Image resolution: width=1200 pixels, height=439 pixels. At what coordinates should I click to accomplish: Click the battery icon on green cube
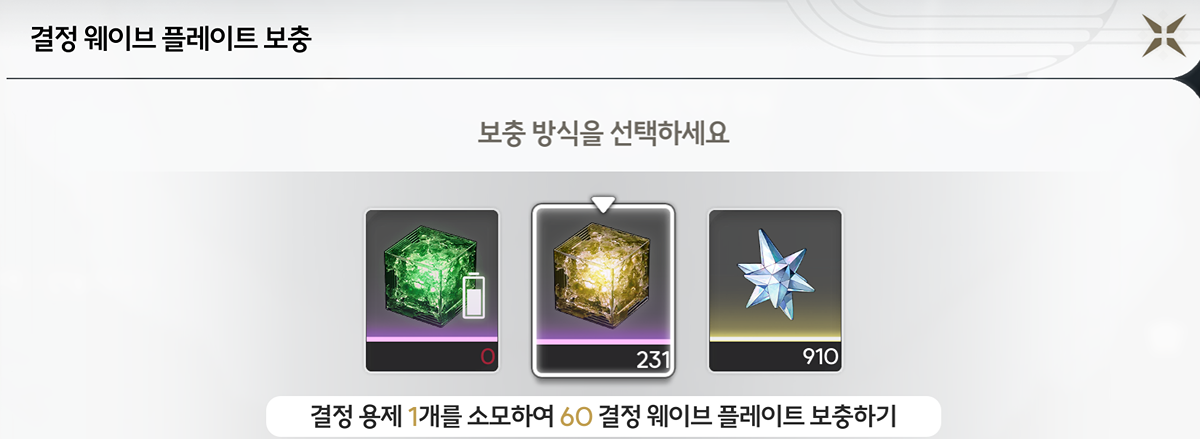point(475,296)
